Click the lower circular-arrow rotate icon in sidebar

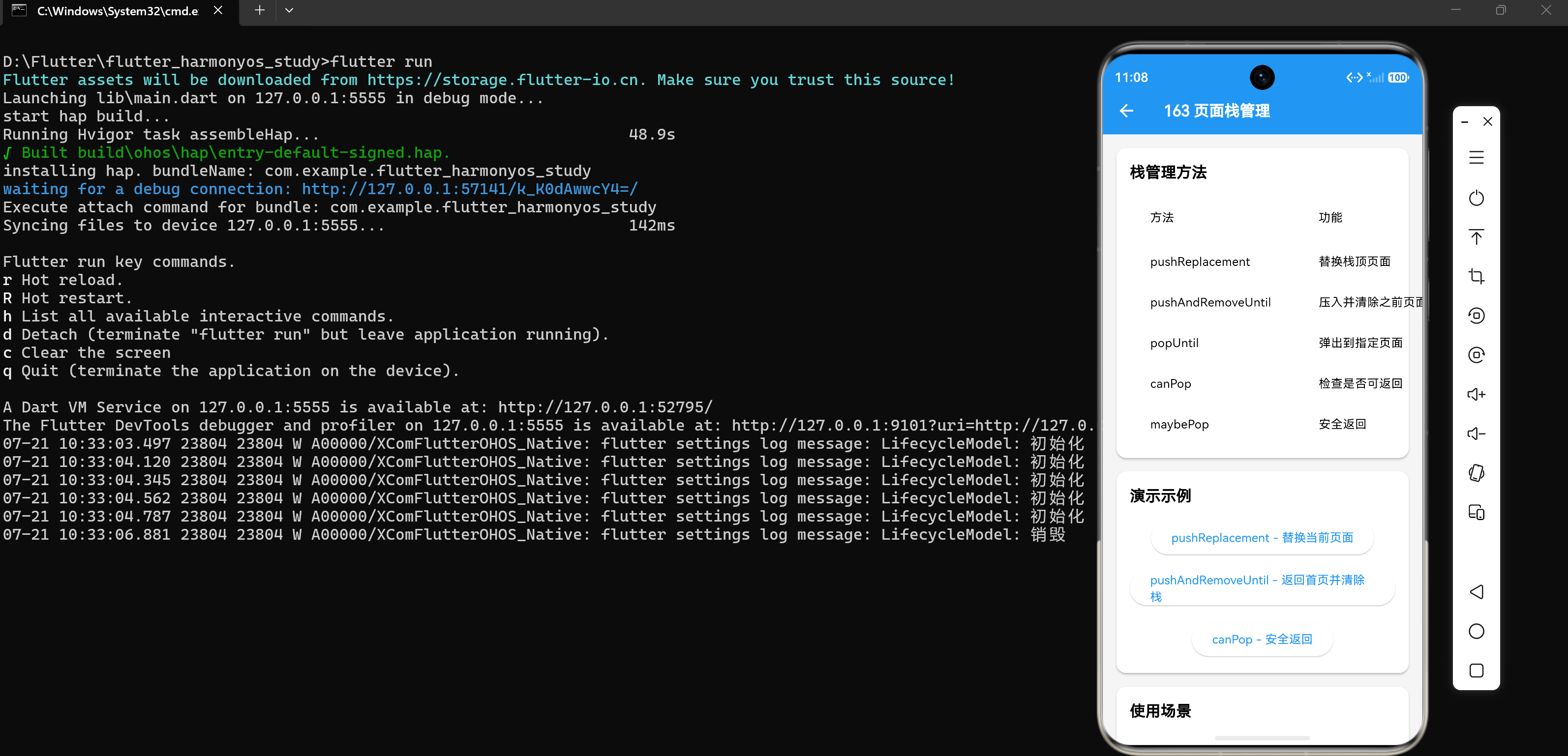pyautogui.click(x=1476, y=355)
